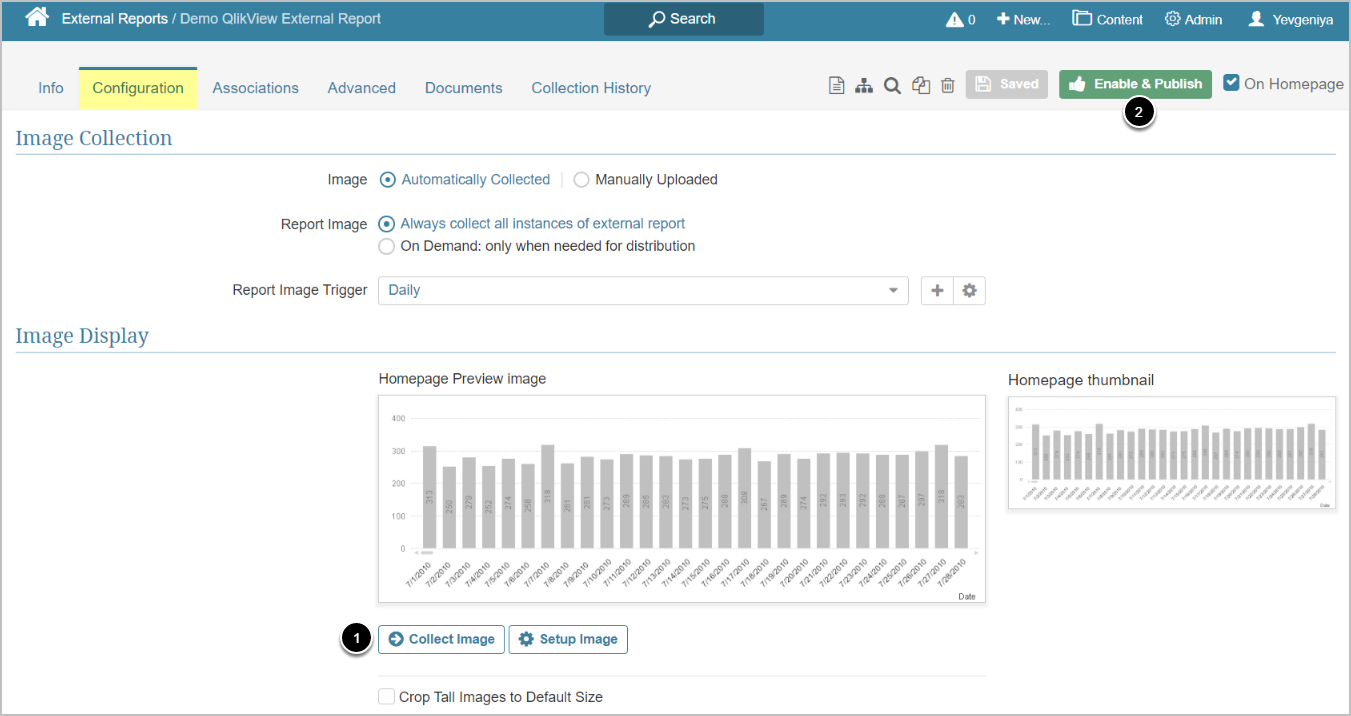Click the Enable & Publish button

[1135, 84]
